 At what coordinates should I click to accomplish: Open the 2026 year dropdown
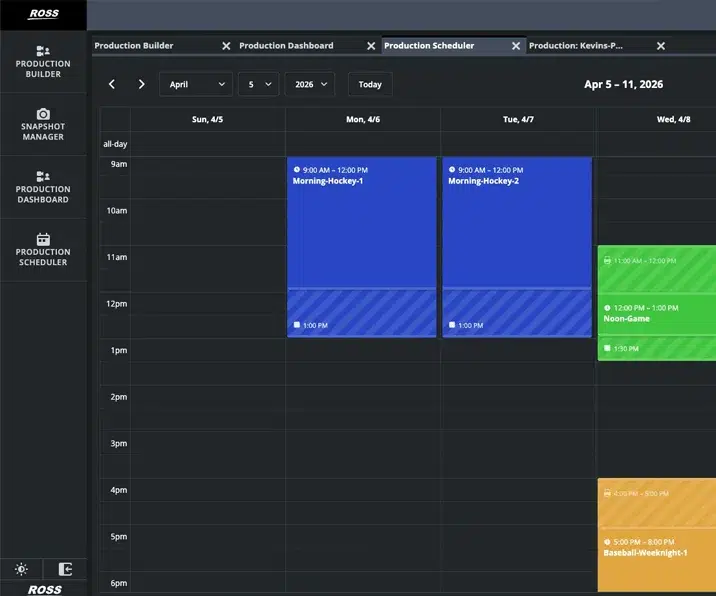tap(310, 84)
